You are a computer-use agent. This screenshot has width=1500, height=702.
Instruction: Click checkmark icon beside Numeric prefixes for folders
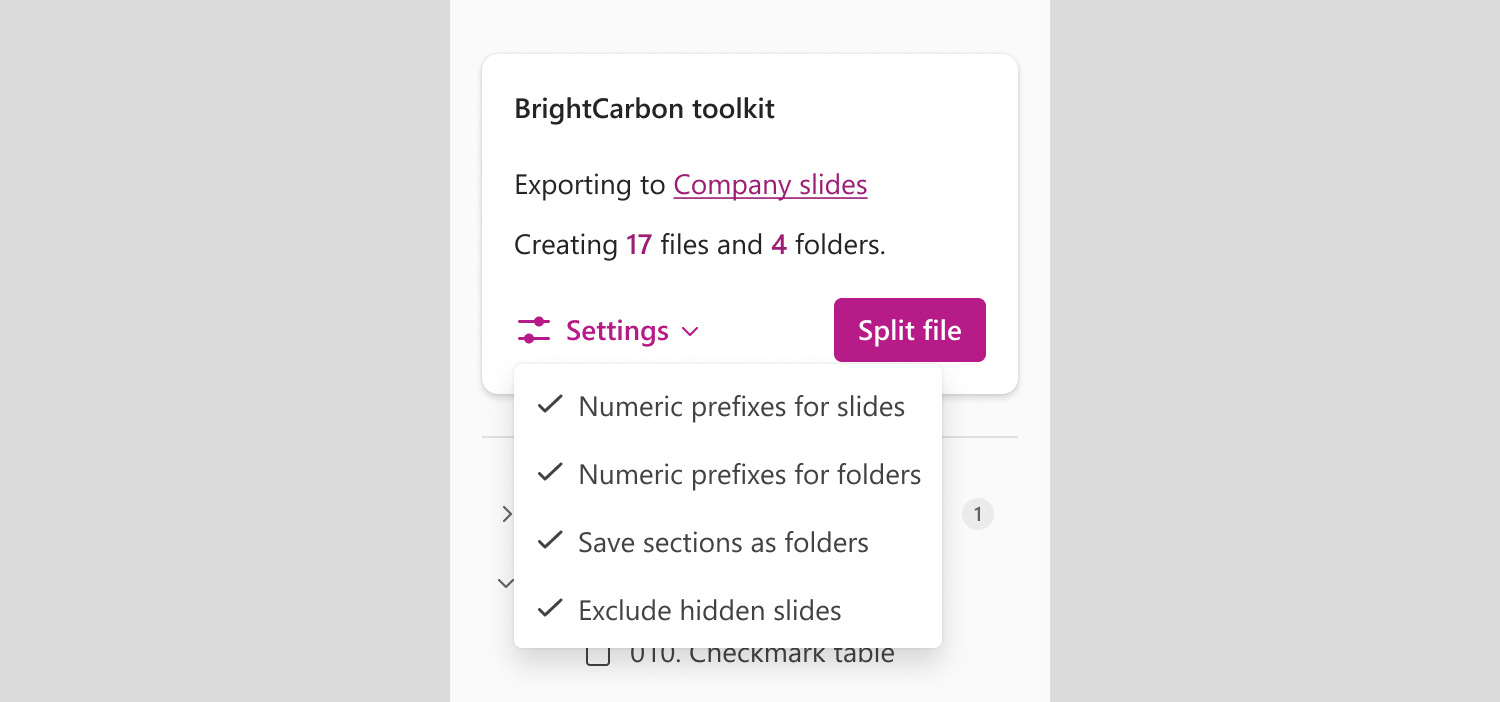coord(550,472)
